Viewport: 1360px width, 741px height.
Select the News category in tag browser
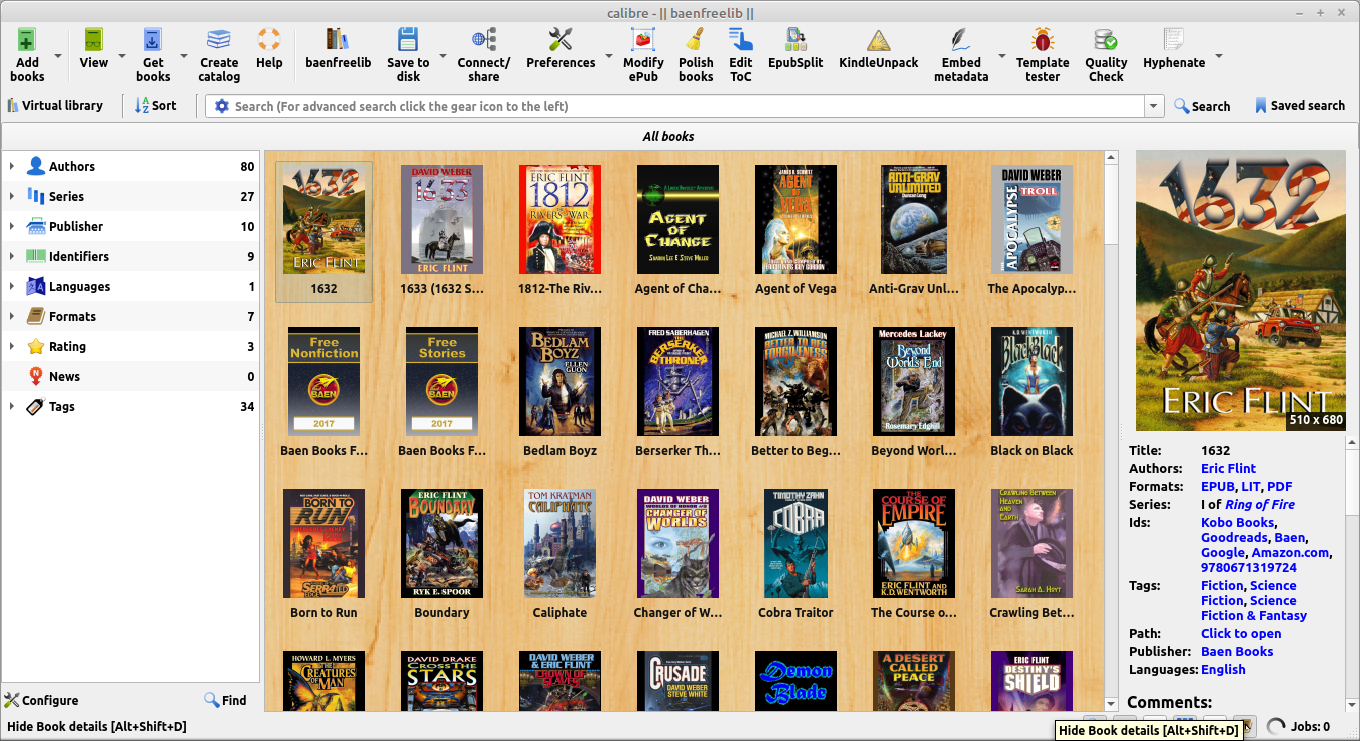[x=131, y=376]
